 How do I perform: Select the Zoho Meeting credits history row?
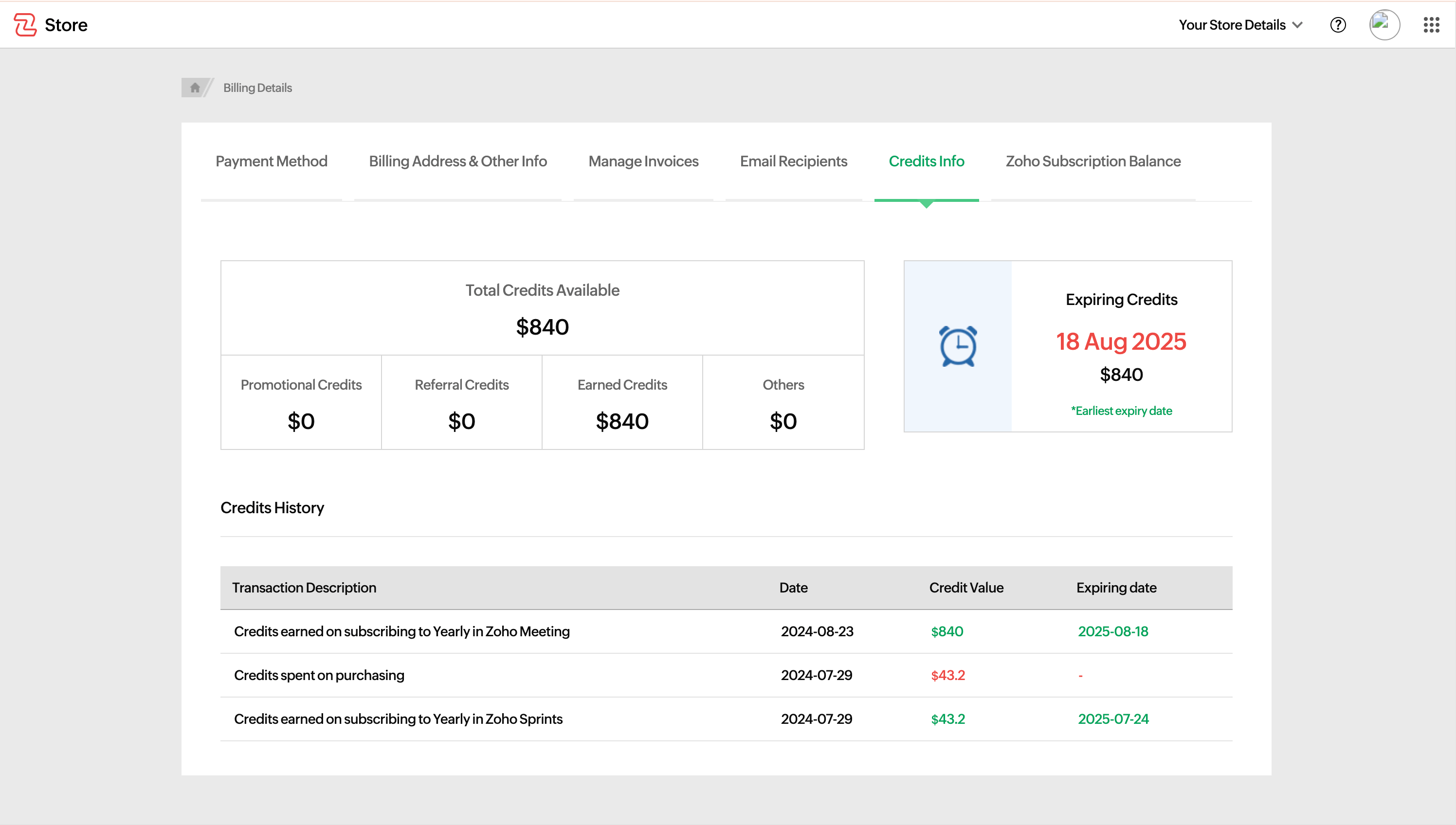point(402,631)
